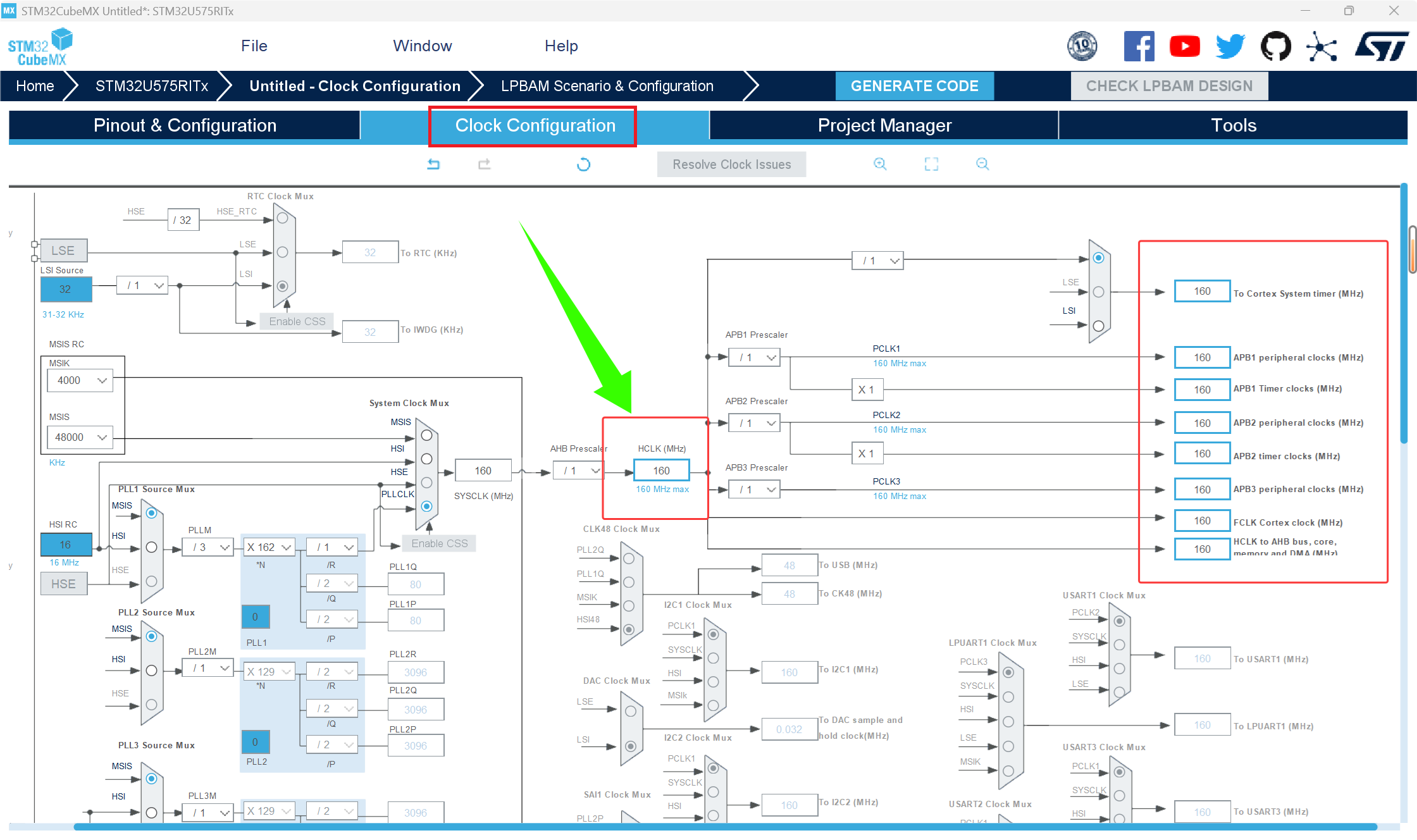Open the Help menu

[x=561, y=46]
